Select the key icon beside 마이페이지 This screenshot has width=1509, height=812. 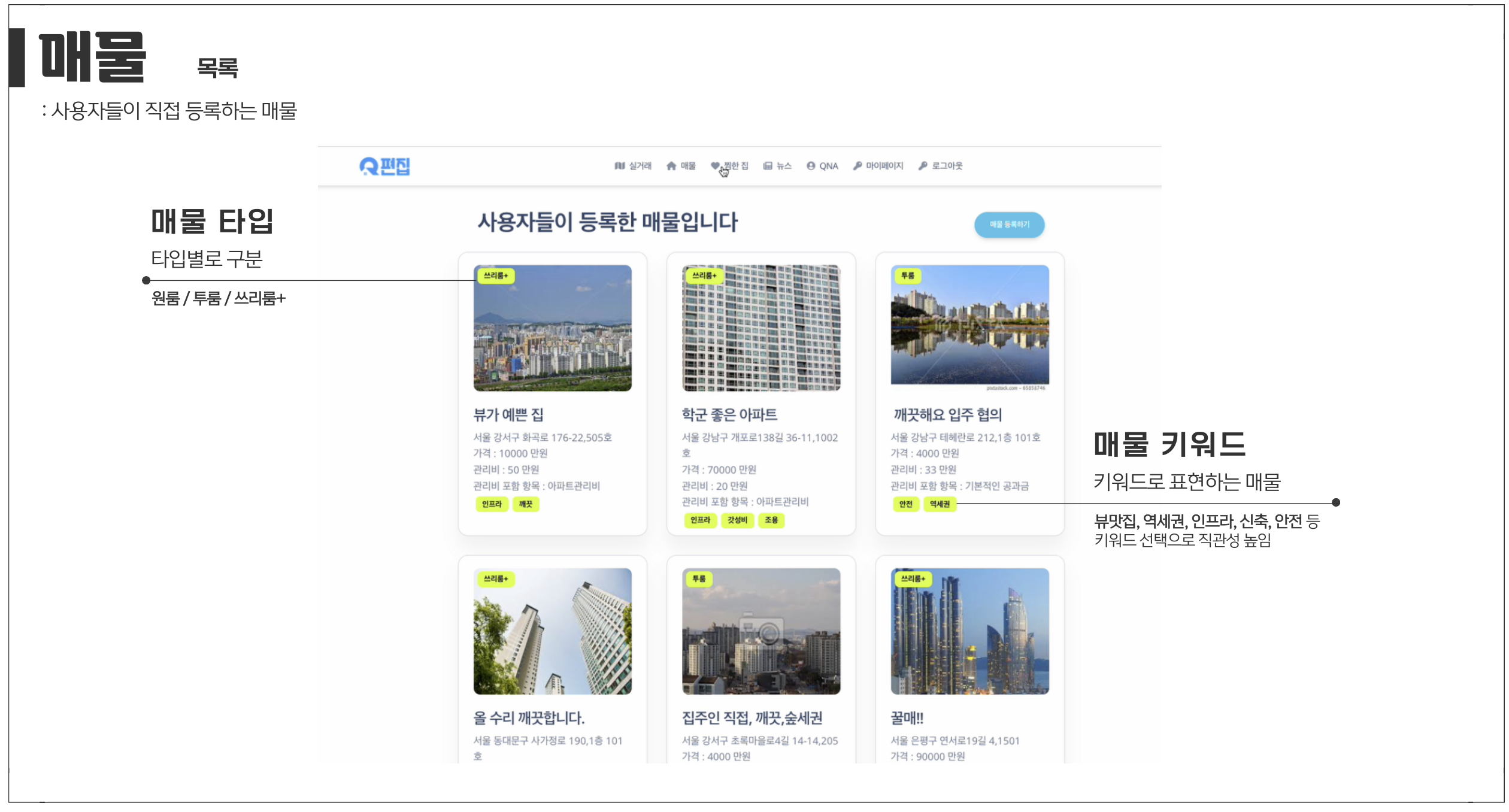857,166
